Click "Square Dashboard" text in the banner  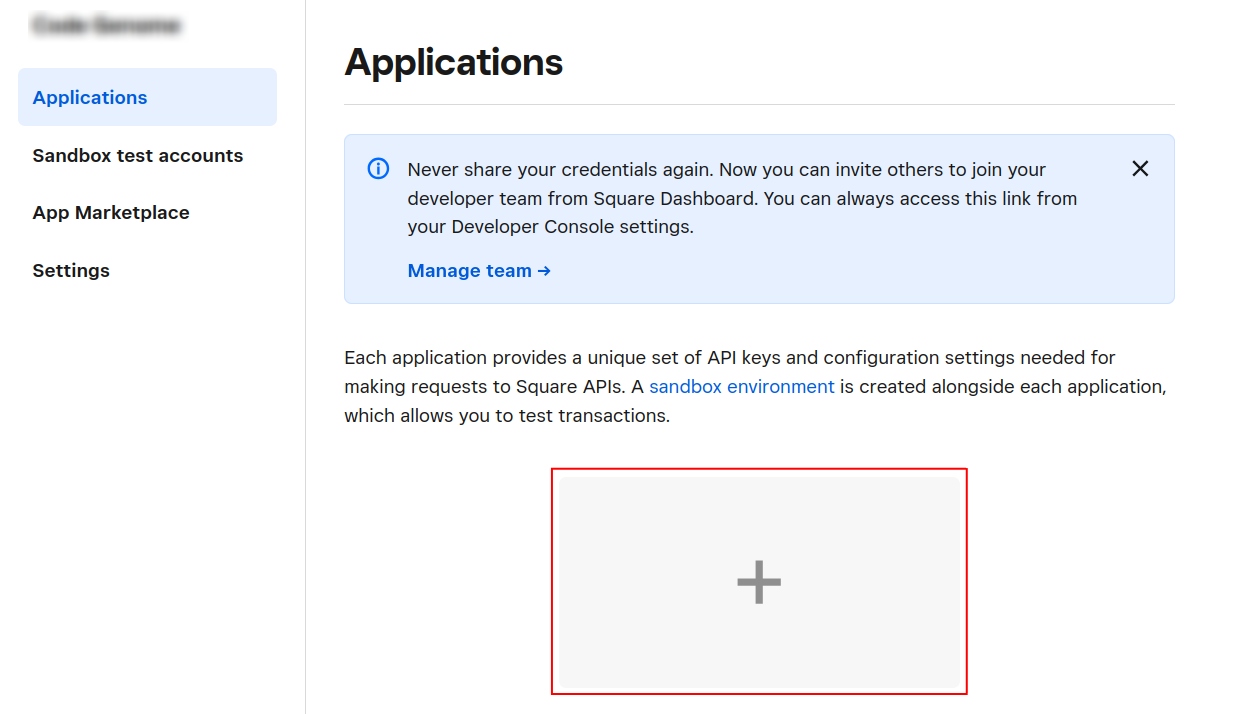pyautogui.click(x=676, y=199)
